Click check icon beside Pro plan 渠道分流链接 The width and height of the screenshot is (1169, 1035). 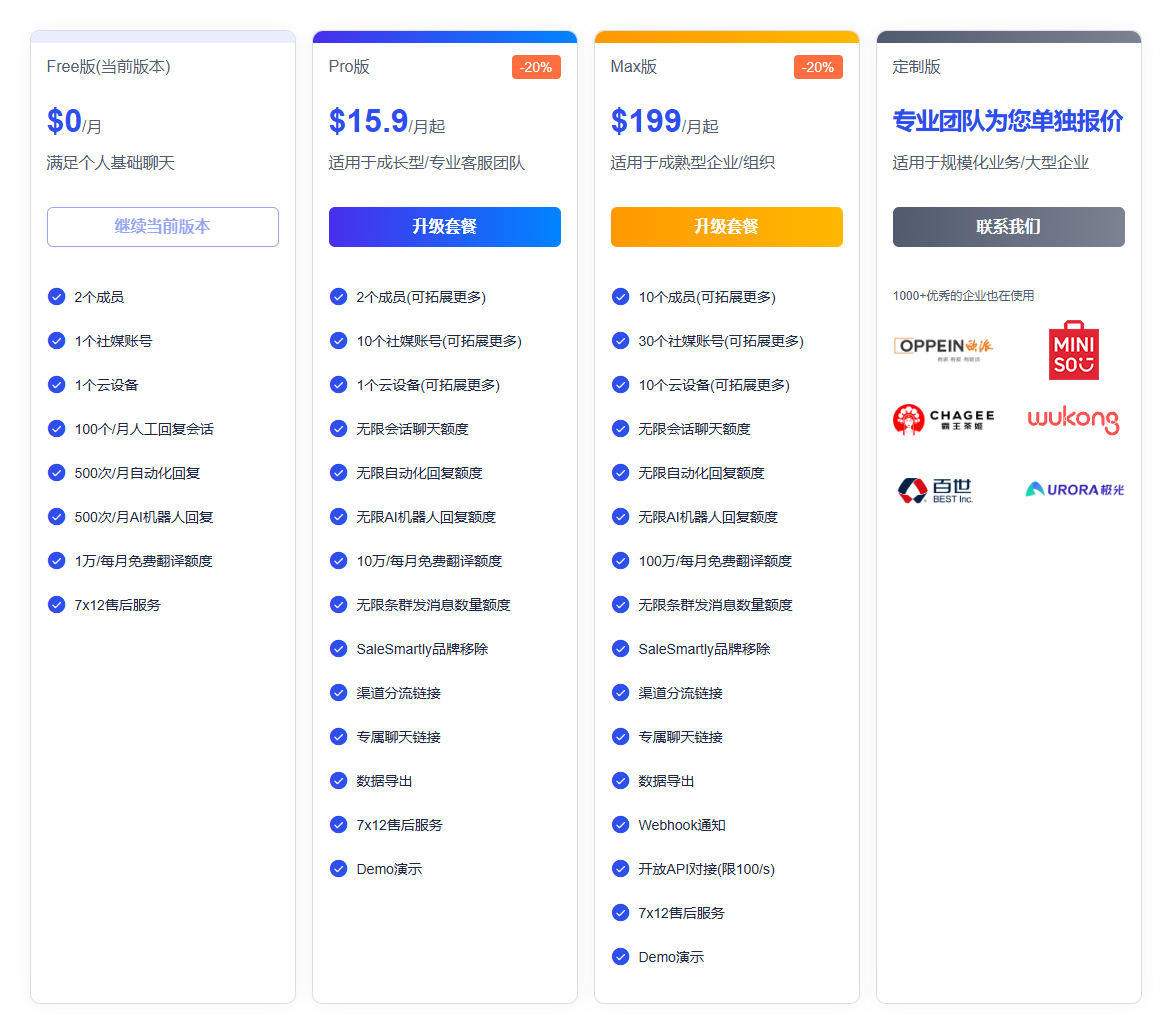point(338,693)
